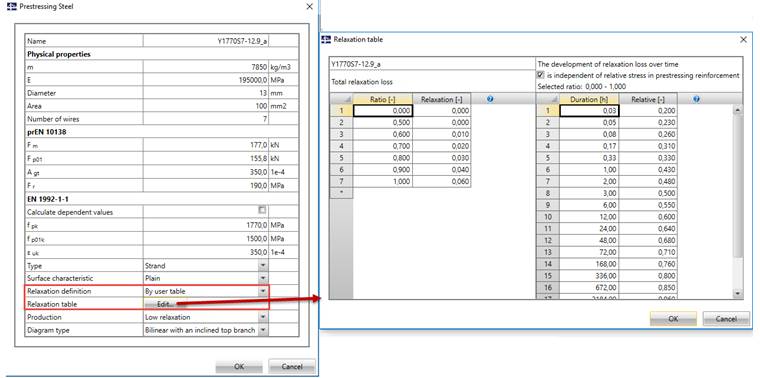Click the Prestressing Steel window app icon
Screen dimensions: 760x378
pyautogui.click(x=13, y=7)
